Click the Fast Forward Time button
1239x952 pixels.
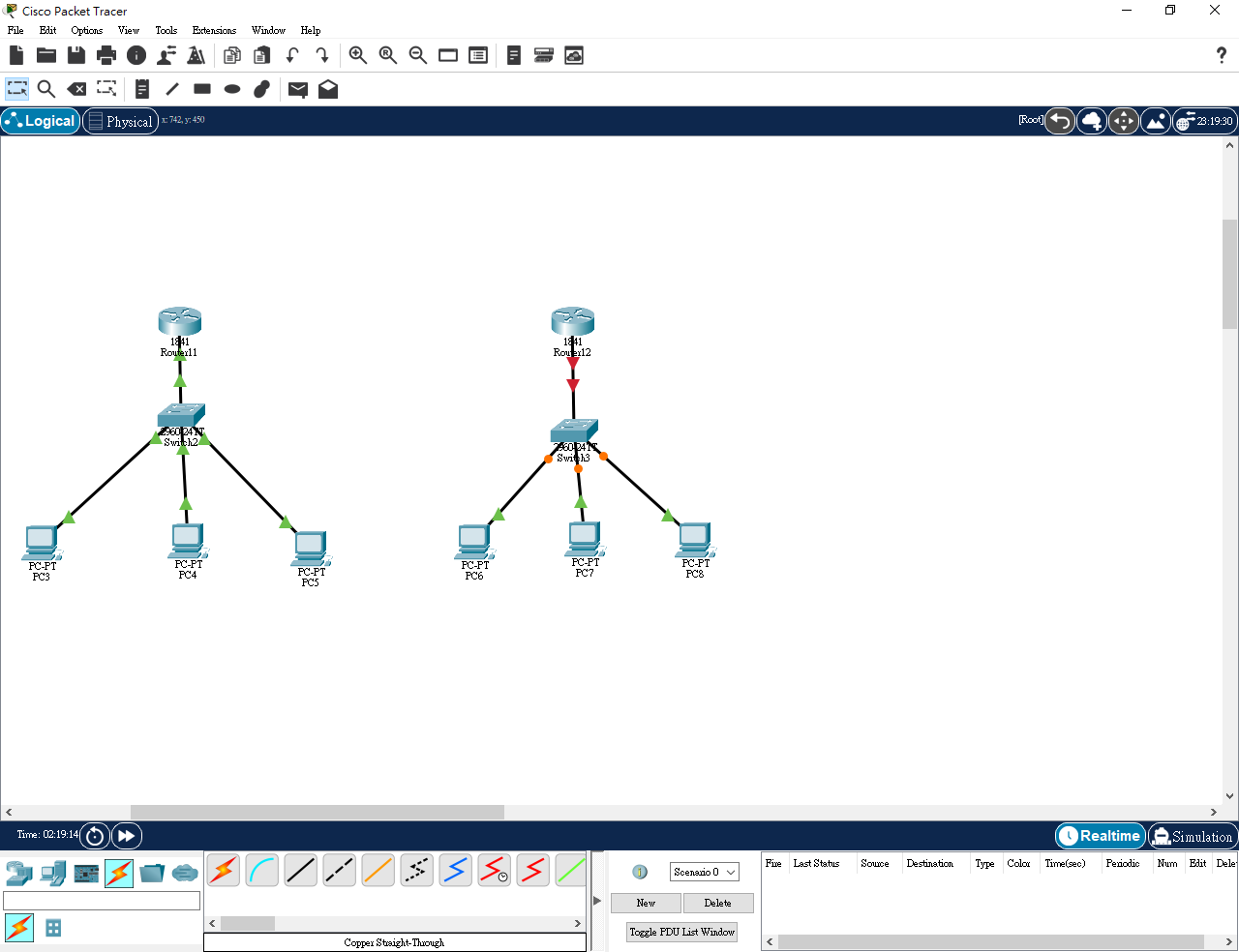[127, 836]
